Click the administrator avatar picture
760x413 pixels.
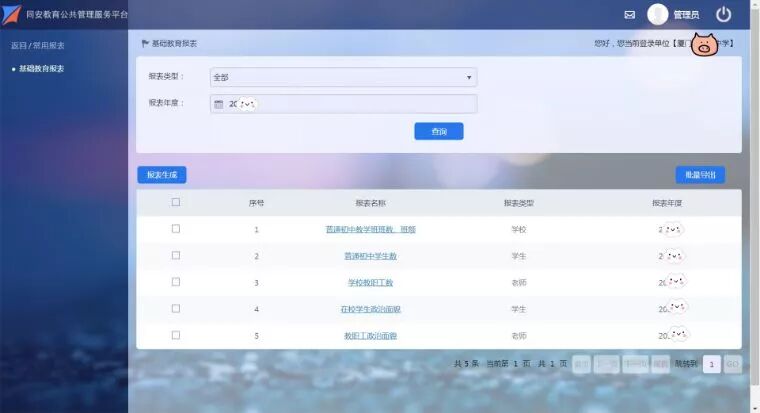coord(657,14)
